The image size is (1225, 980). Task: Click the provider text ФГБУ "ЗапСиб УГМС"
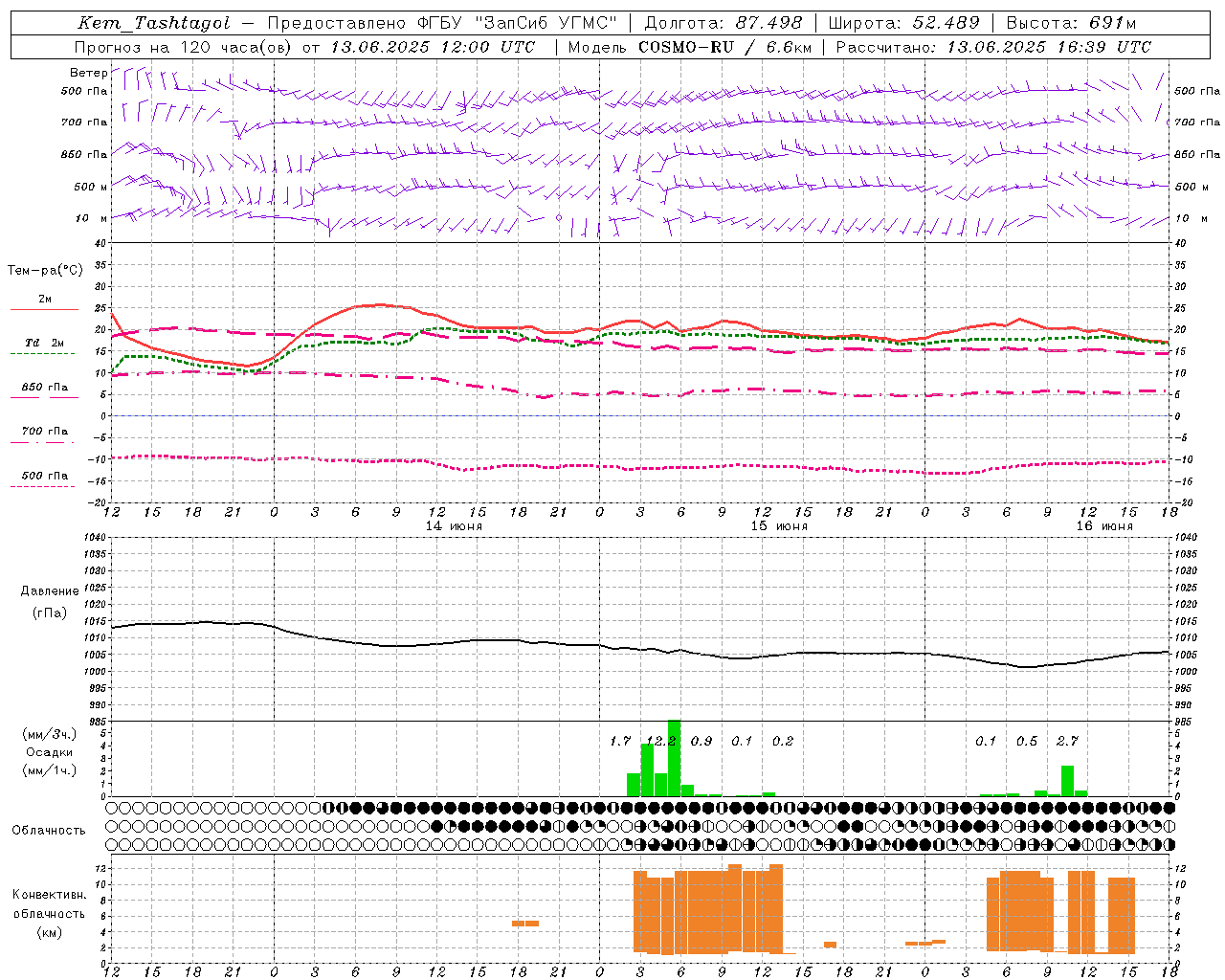point(519,24)
